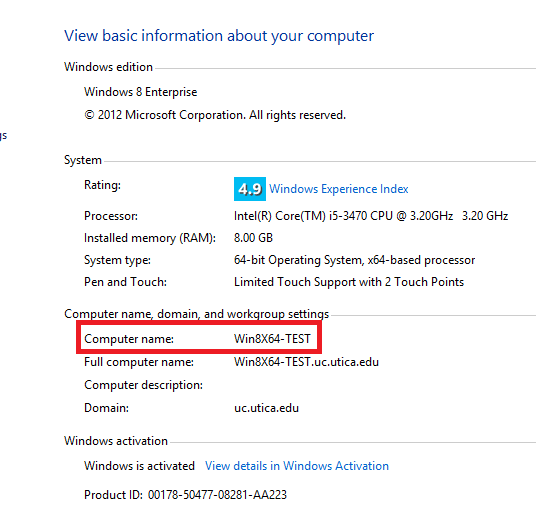
Task: Click the page heading View basic information
Action: pos(219,36)
